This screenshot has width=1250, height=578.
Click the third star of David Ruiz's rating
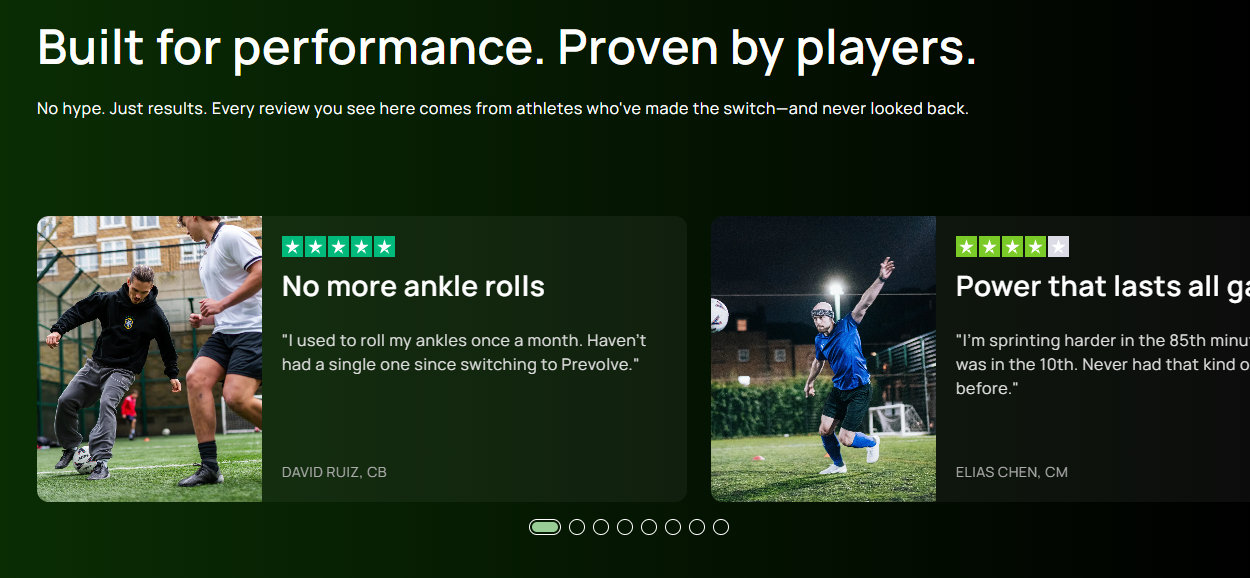[x=338, y=247]
